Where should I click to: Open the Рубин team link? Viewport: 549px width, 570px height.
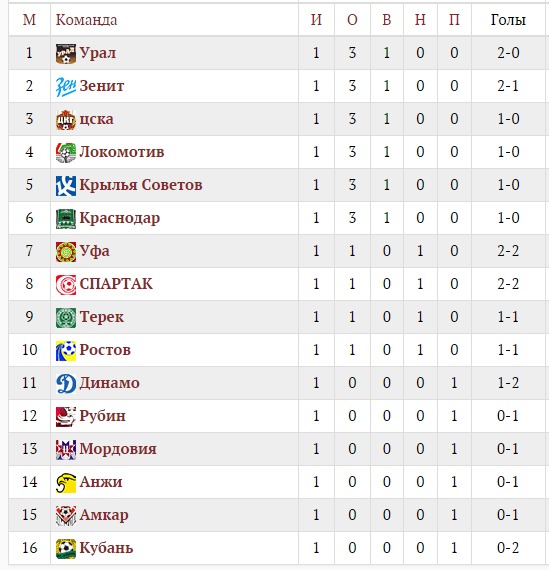(x=103, y=416)
